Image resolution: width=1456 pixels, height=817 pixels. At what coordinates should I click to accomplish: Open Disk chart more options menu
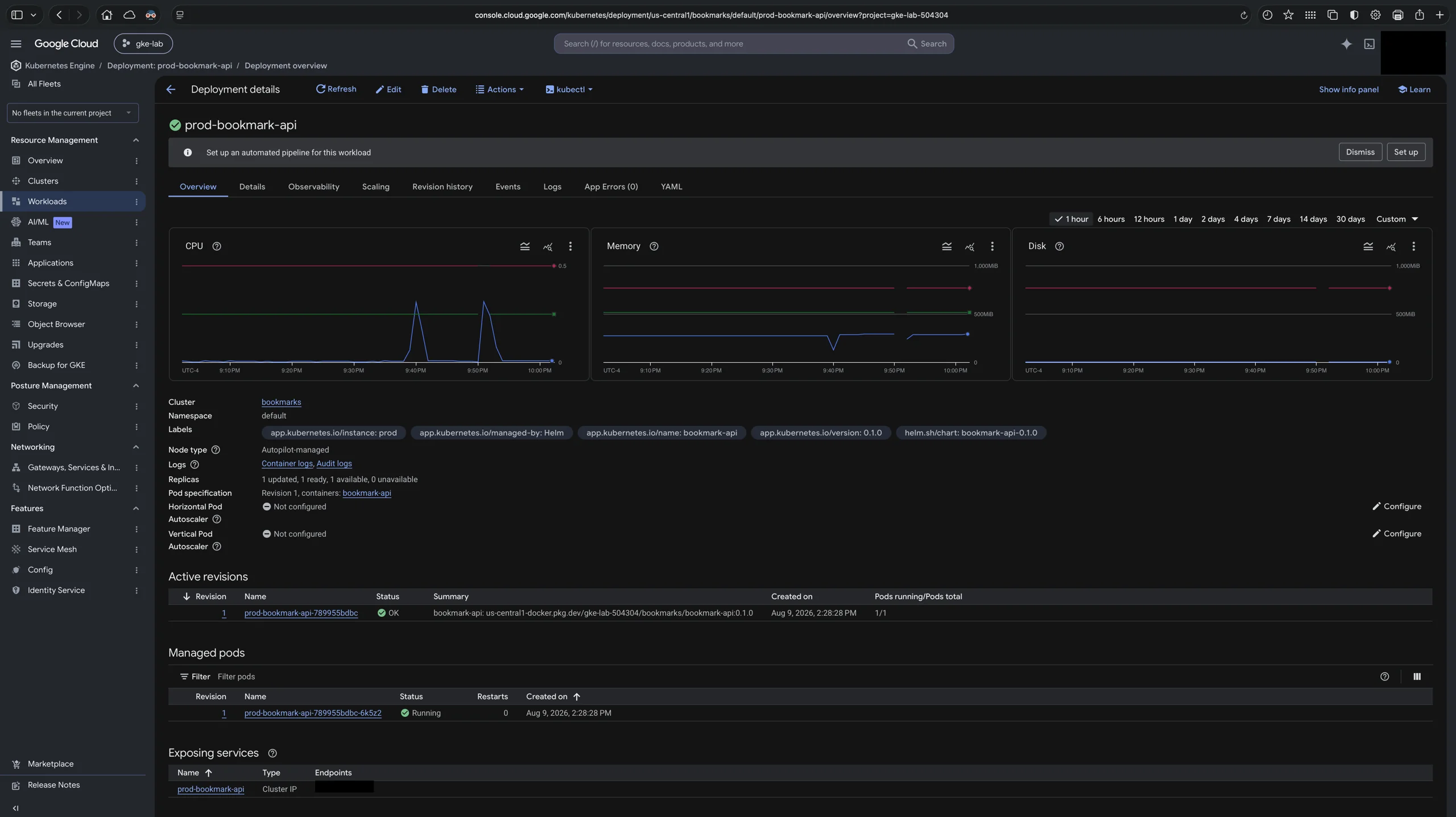pyautogui.click(x=1413, y=246)
